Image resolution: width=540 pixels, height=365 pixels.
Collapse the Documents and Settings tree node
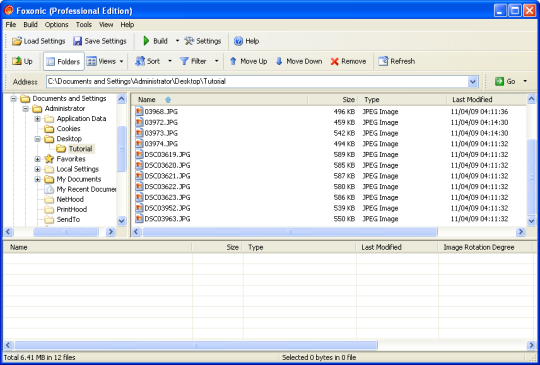pyautogui.click(x=13, y=99)
